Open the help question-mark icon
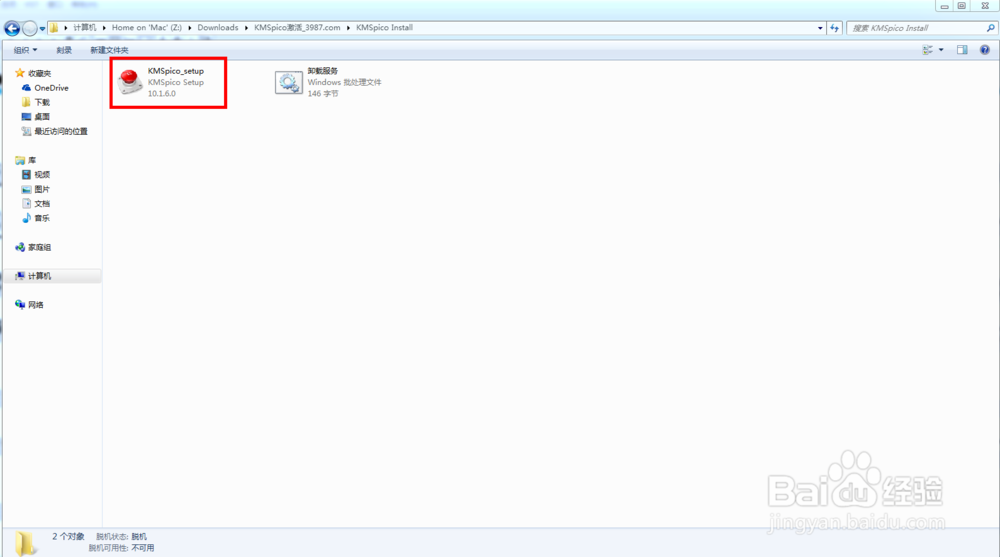The height and width of the screenshot is (557, 1000). click(985, 50)
